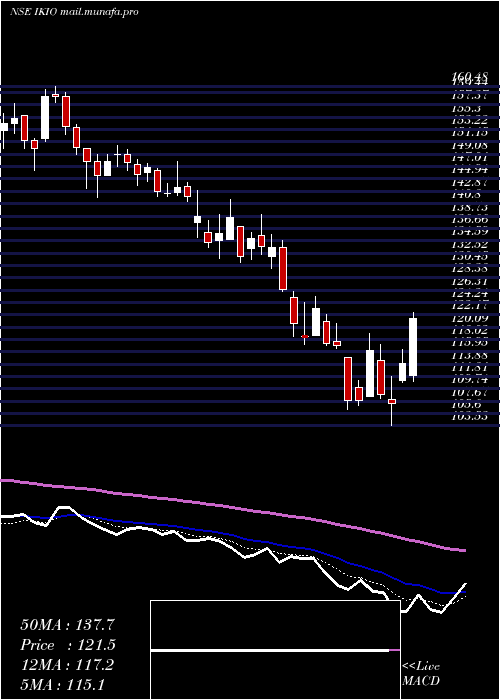Click the 136.66 price axis label
Viewport: 500px width, 700px height.
tap(469, 220)
